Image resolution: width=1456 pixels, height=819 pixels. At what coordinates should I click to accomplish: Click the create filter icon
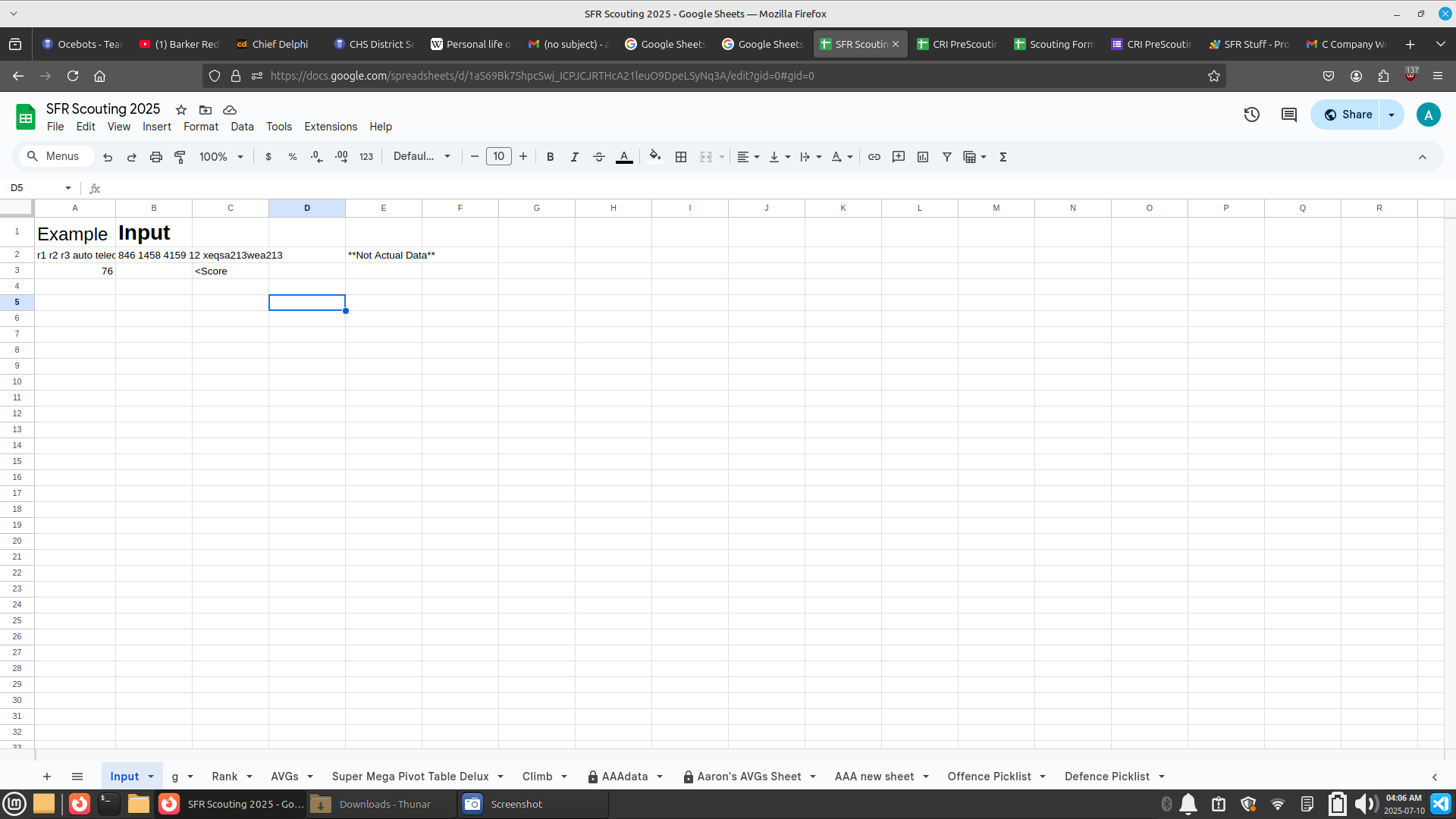[947, 157]
